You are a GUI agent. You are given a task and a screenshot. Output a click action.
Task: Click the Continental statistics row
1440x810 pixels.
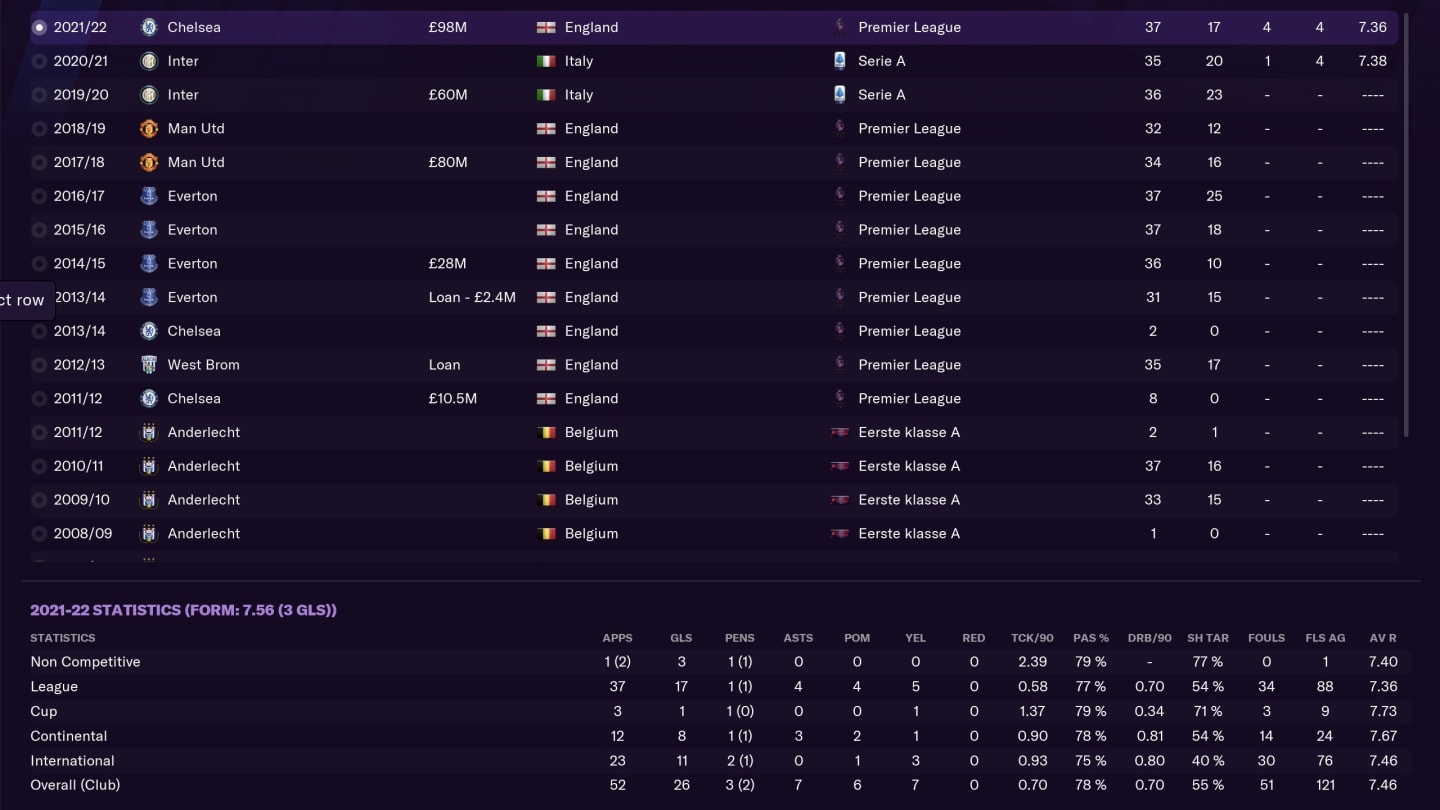[714, 736]
